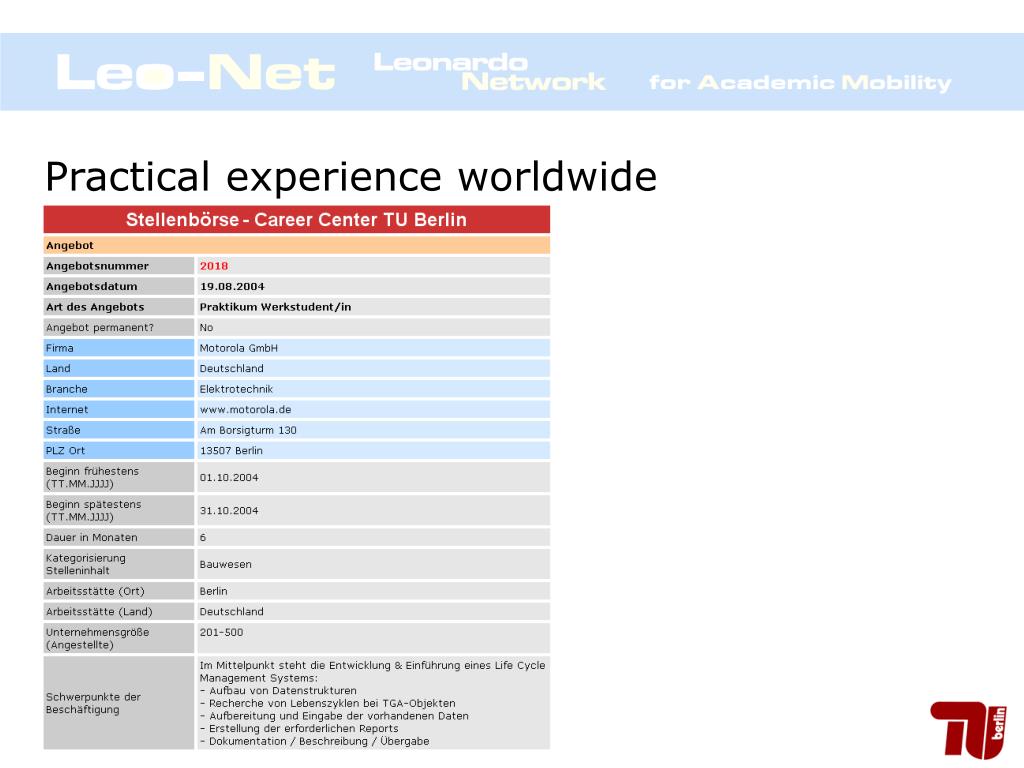Click the 'Schwerpunkte der Beschäftigung' label
Viewport: 1024px width, 768px height.
93,703
